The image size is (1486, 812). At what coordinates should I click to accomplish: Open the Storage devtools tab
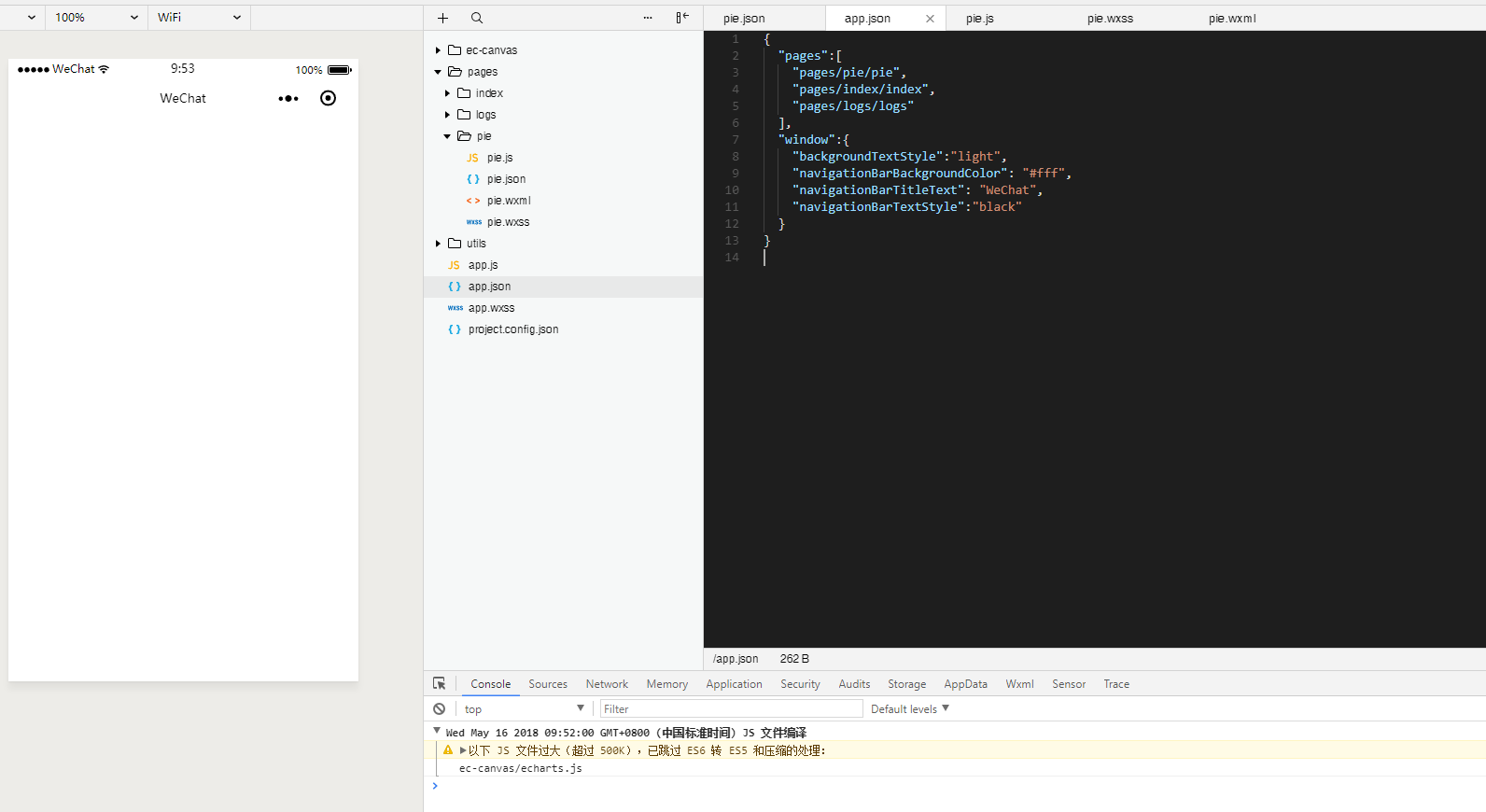pos(906,684)
